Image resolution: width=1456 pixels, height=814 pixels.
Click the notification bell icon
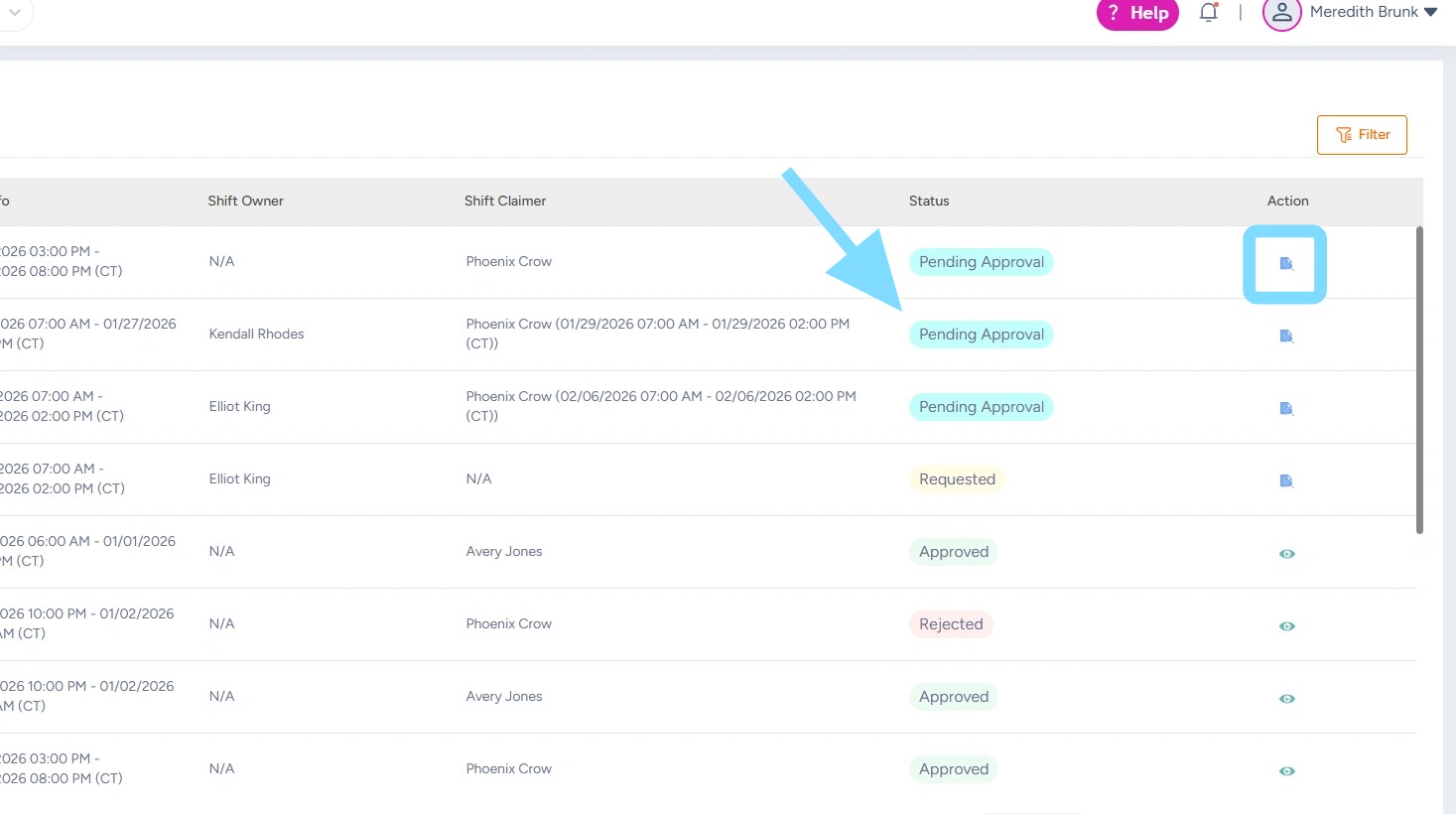click(x=1208, y=13)
